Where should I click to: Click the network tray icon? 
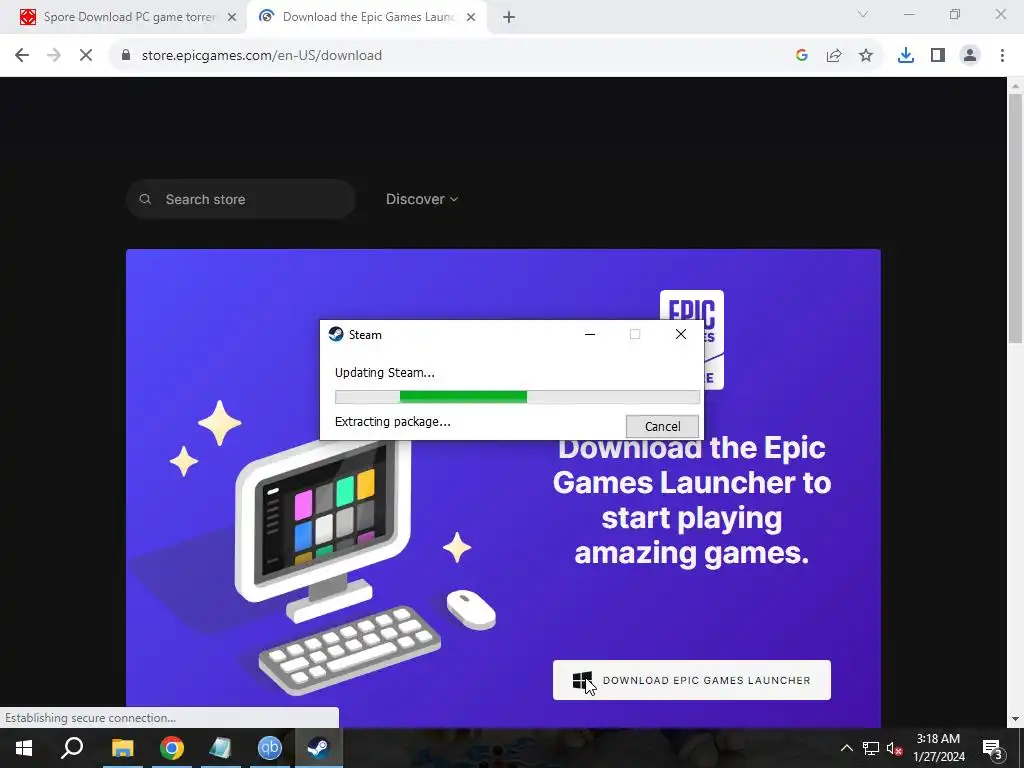871,748
